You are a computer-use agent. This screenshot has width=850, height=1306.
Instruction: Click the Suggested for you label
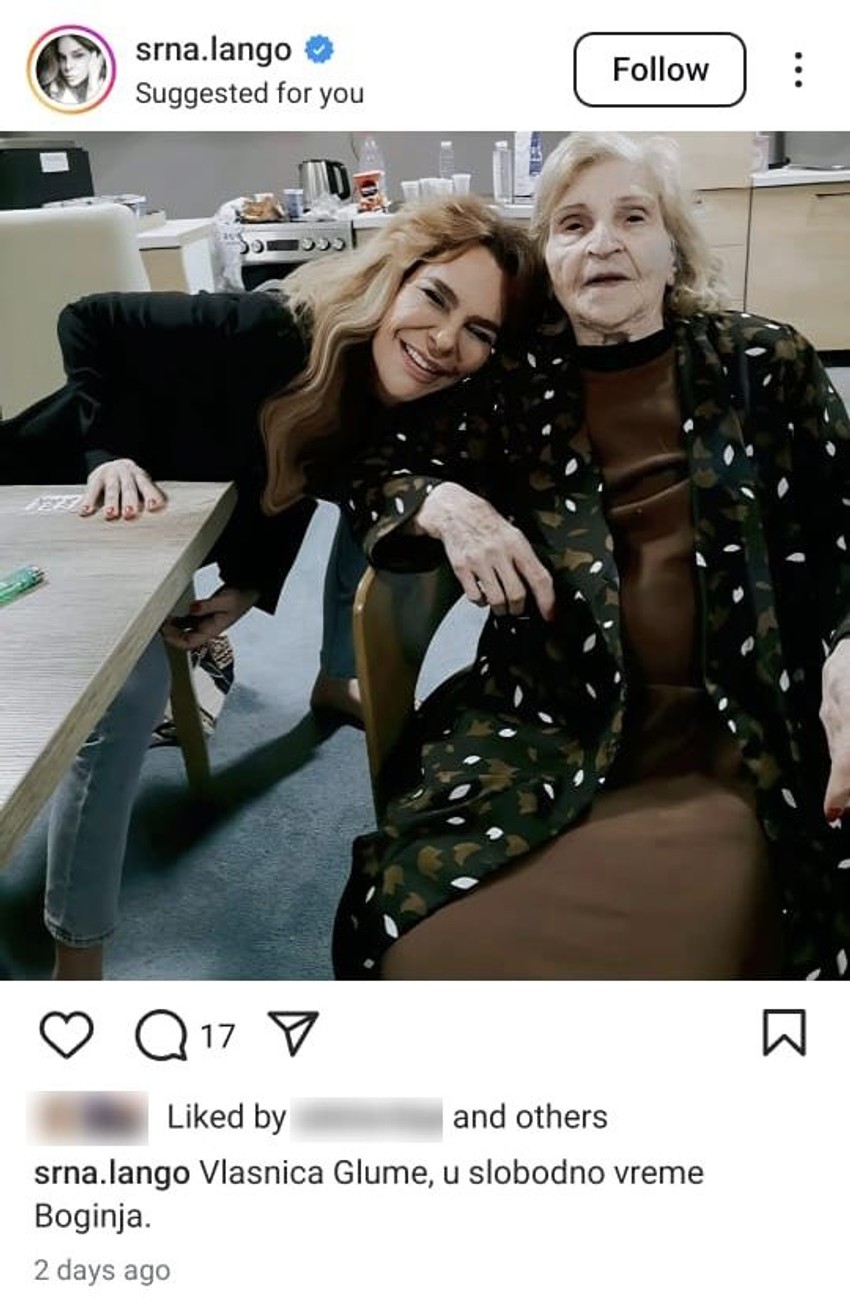pyautogui.click(x=249, y=94)
